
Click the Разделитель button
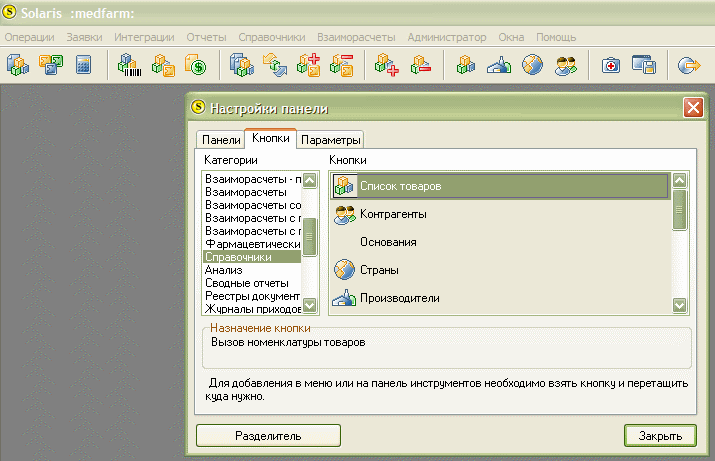point(268,436)
